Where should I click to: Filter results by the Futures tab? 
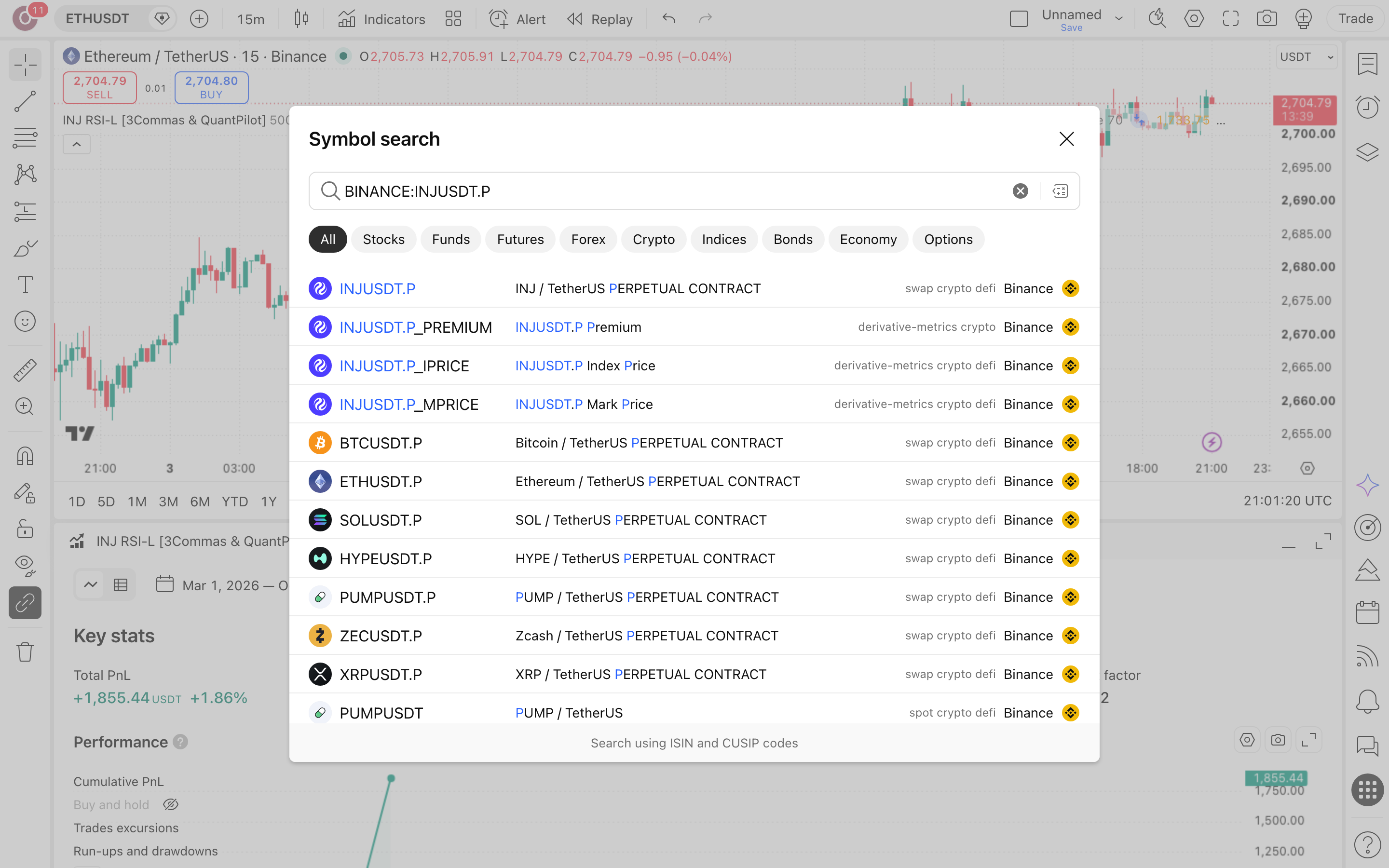pos(520,239)
